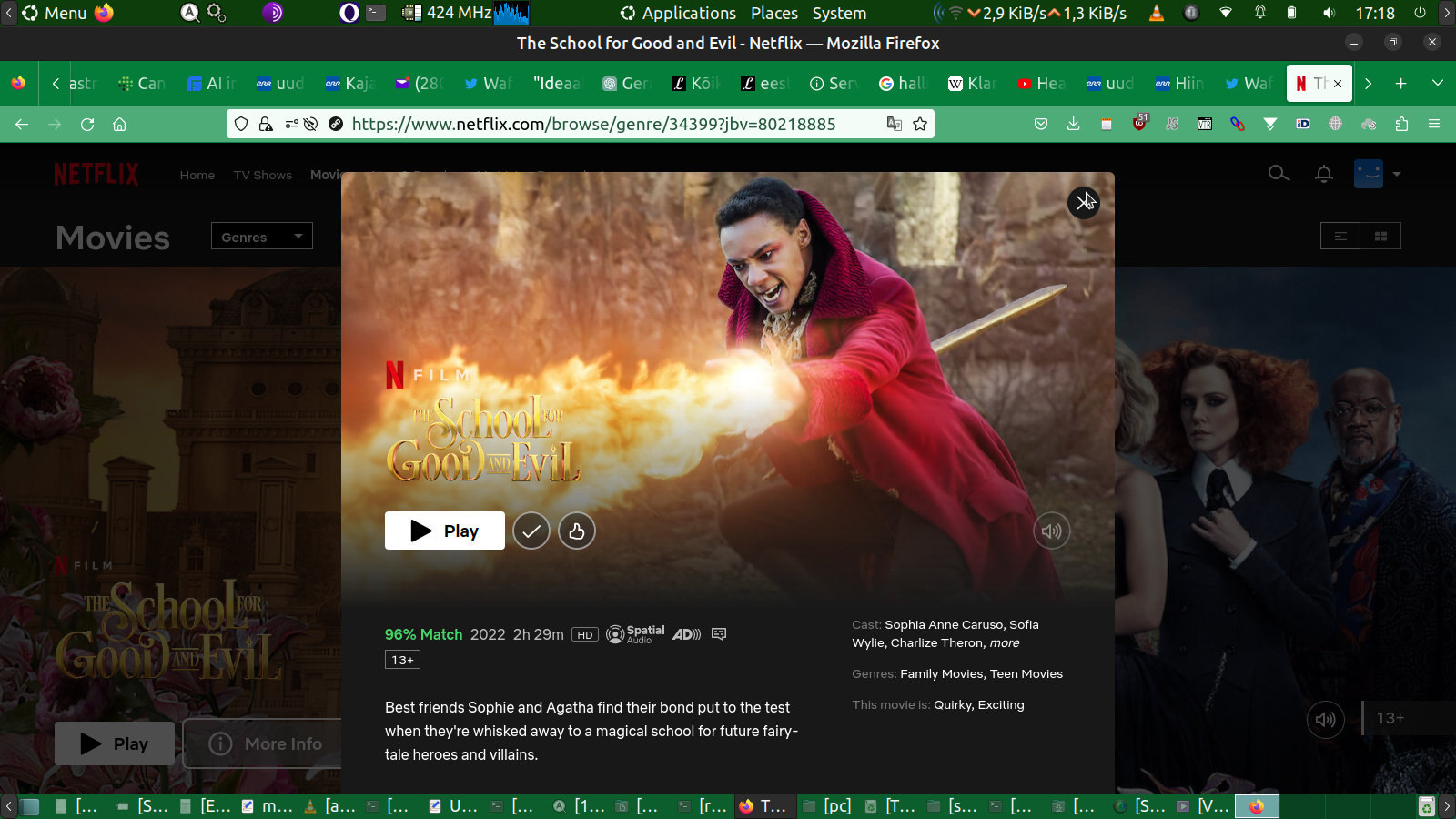Open the iD extension icon

coord(1303,124)
